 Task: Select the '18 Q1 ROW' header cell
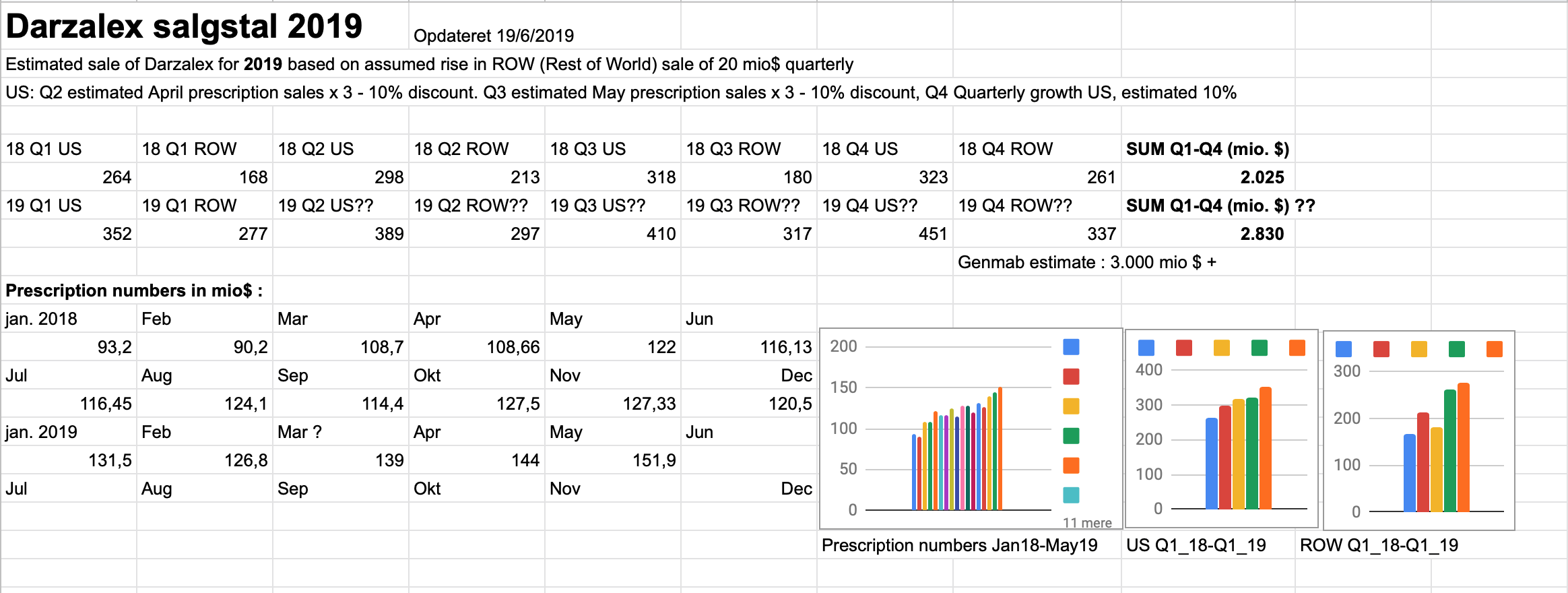pyautogui.click(x=205, y=148)
